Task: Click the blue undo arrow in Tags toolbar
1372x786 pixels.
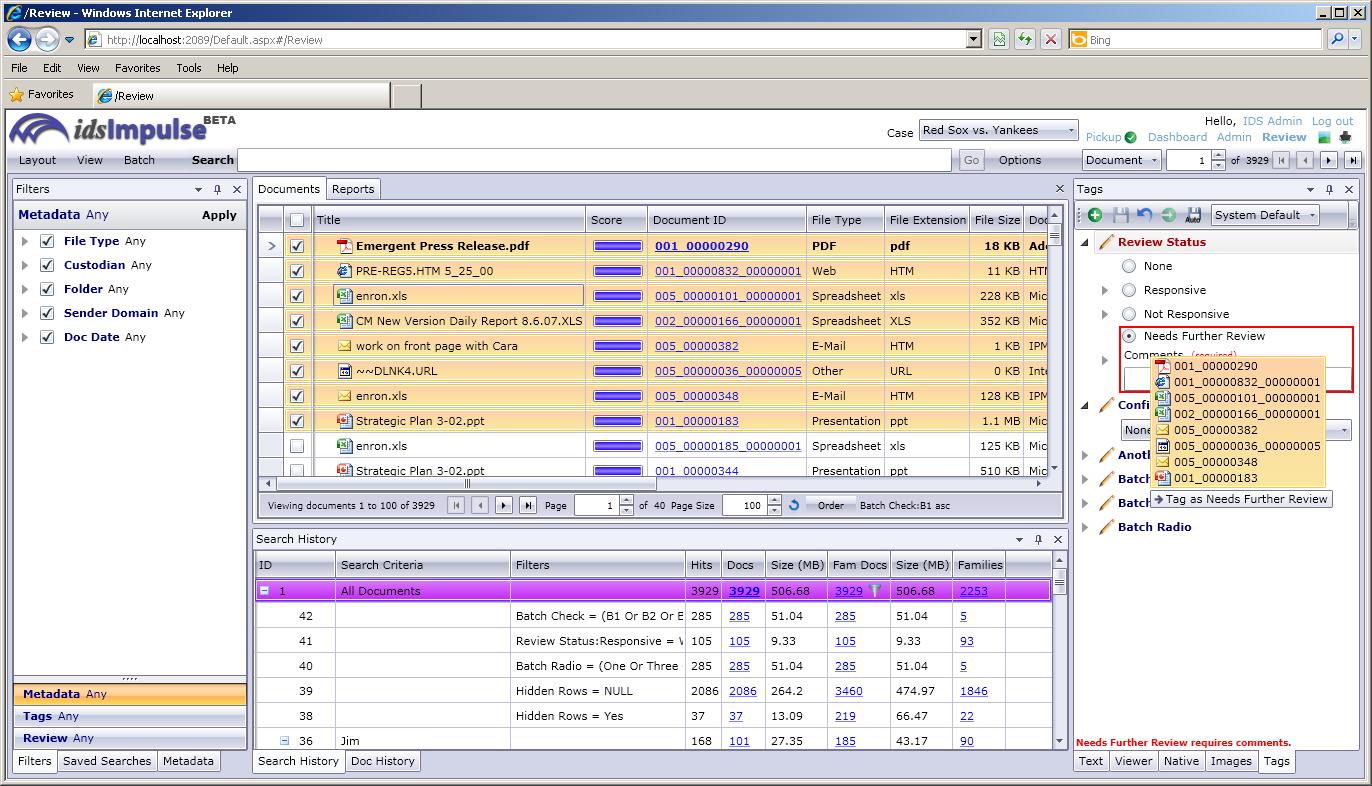Action: (x=1145, y=215)
